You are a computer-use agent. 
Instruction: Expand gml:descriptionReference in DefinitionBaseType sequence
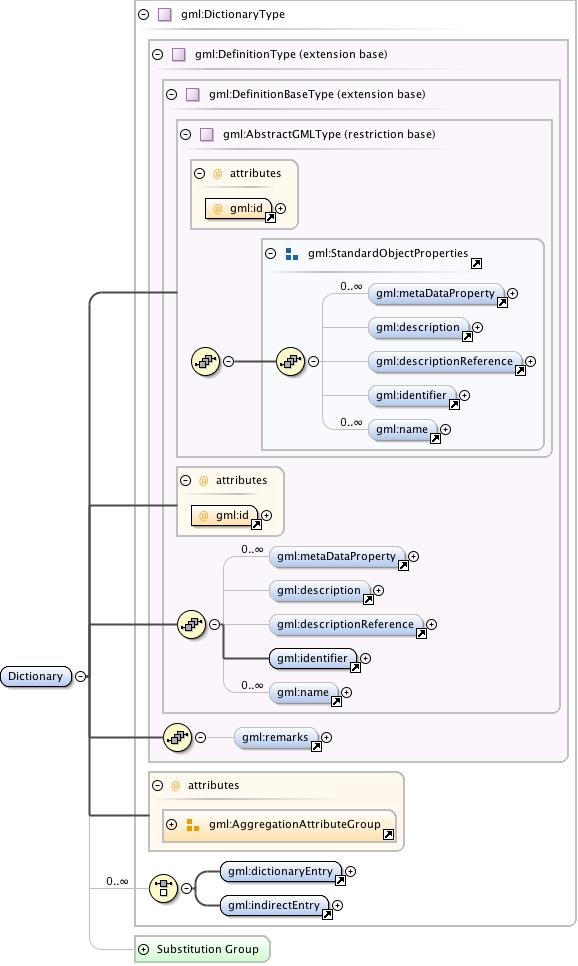tap(431, 625)
